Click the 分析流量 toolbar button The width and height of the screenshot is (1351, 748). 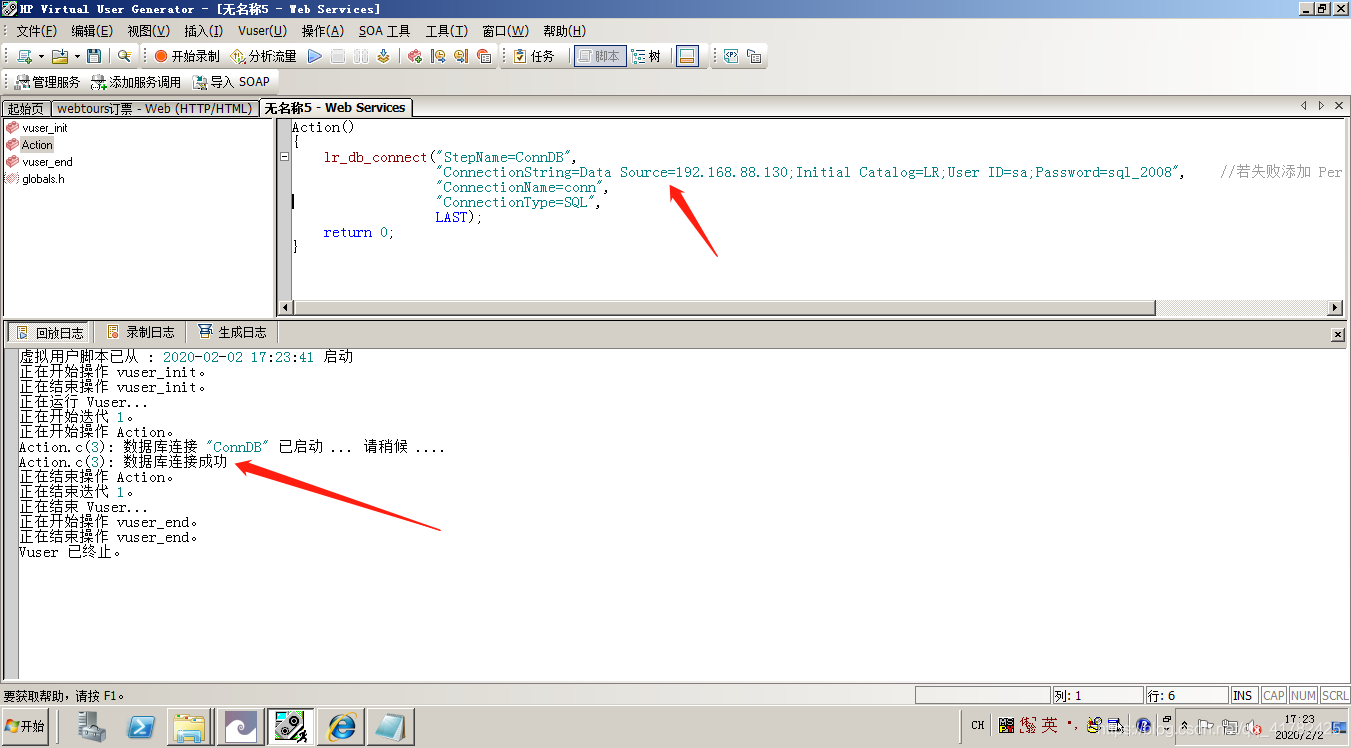[264, 56]
